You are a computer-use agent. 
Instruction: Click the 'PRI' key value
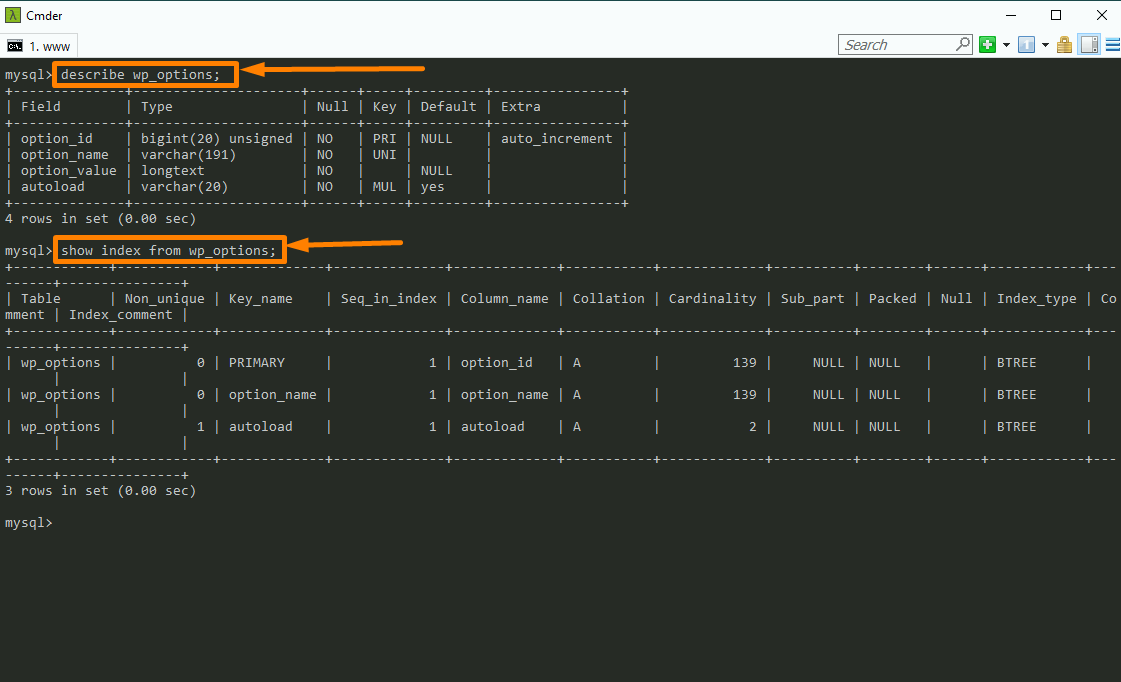(x=384, y=139)
